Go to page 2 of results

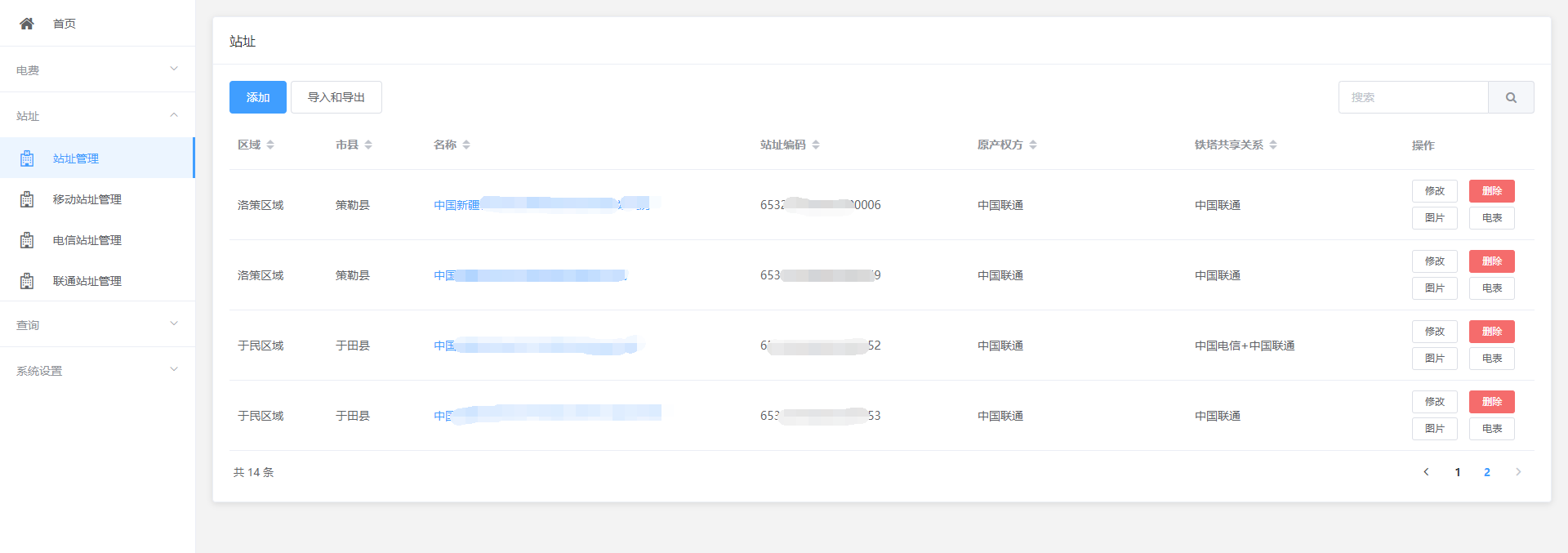click(x=1486, y=472)
